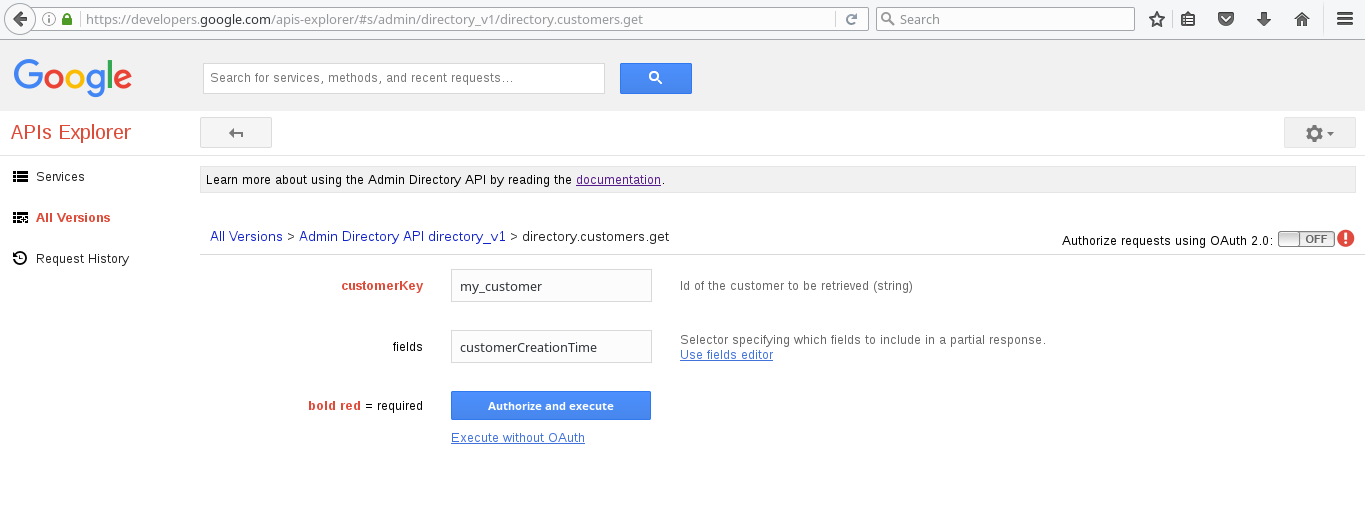Click the All Versions sidebar icon
Image resolution: width=1365 pixels, height=515 pixels.
click(20, 218)
